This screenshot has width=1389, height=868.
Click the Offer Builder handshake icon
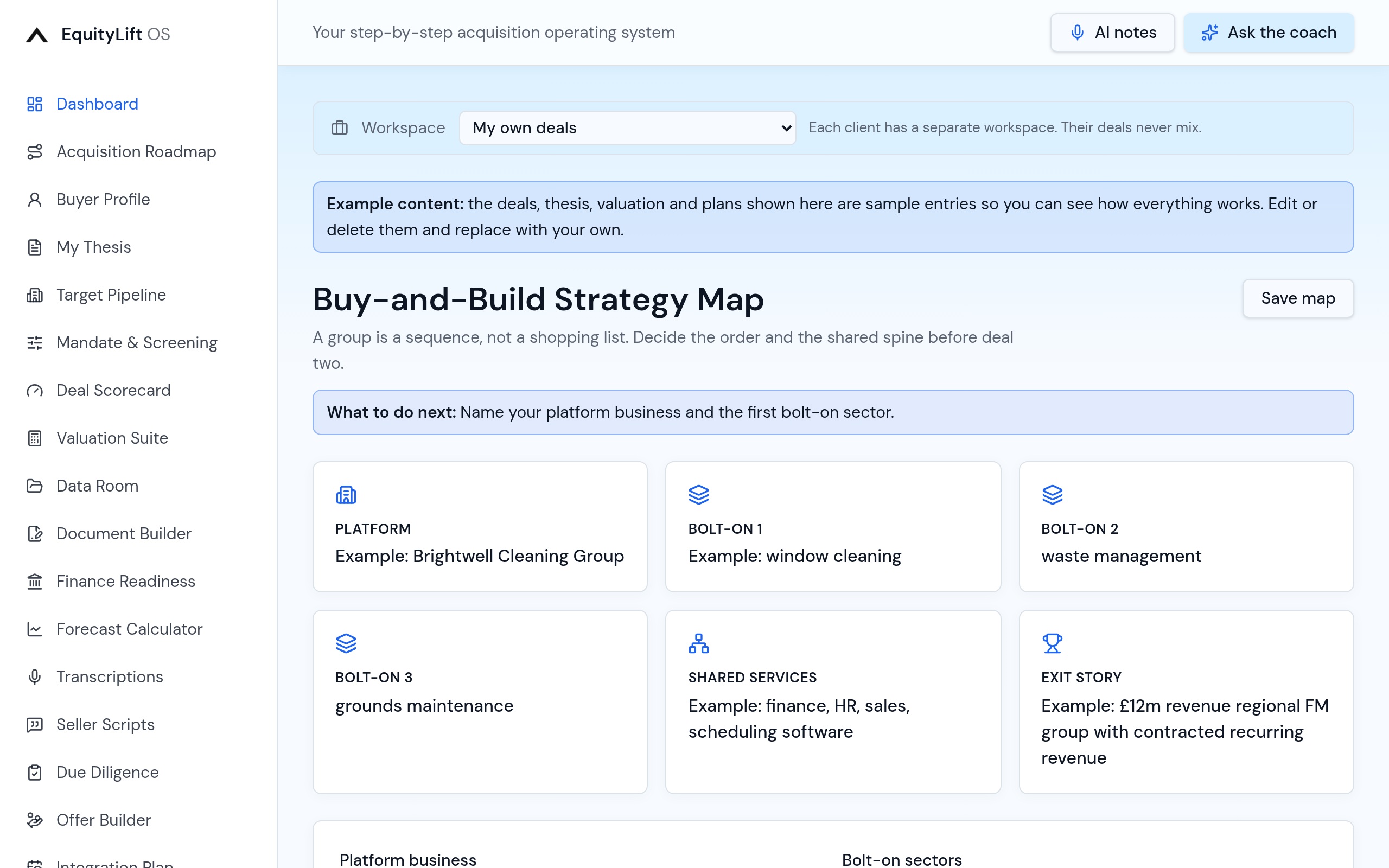(x=34, y=820)
